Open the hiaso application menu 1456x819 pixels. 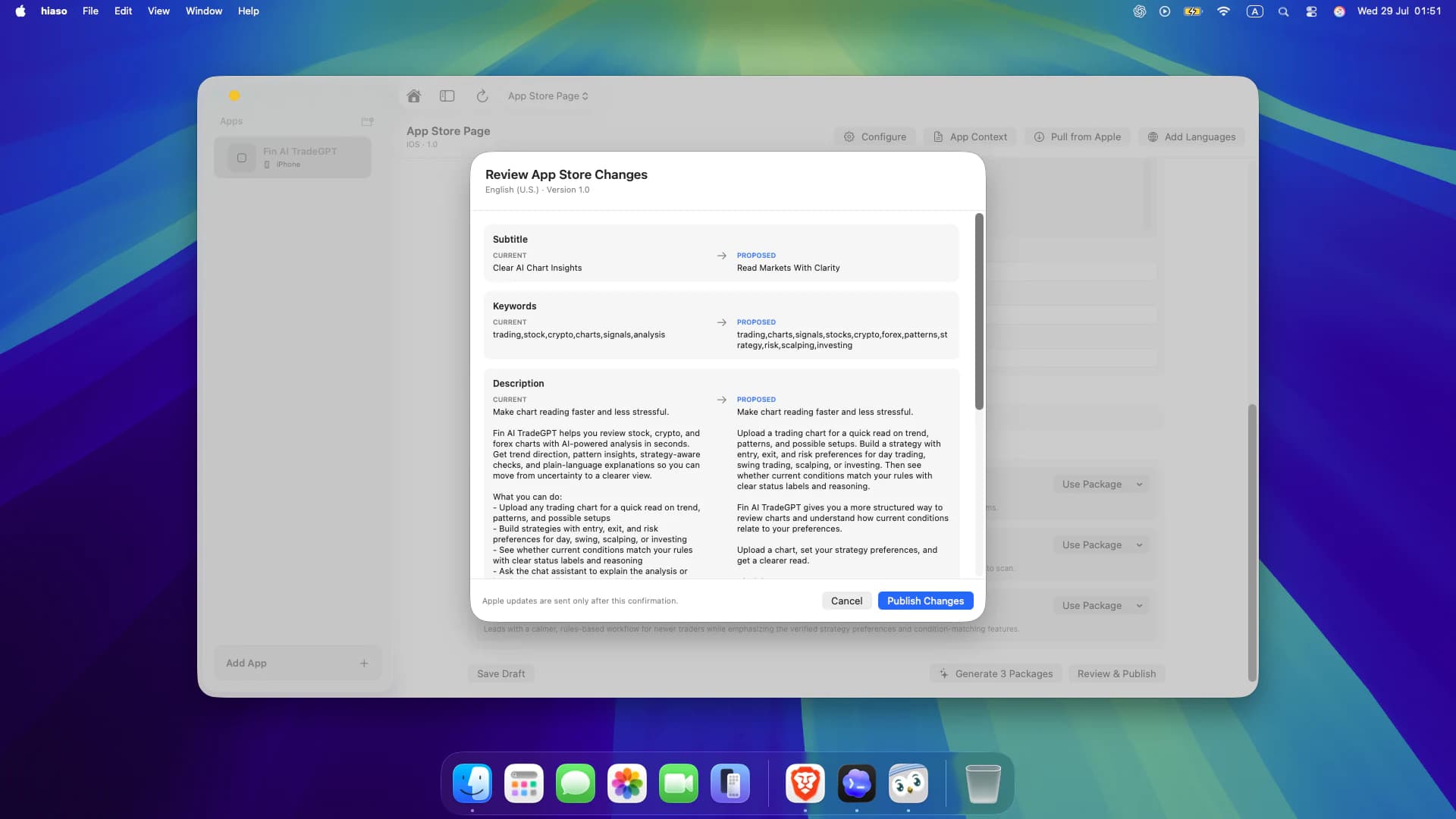click(54, 11)
